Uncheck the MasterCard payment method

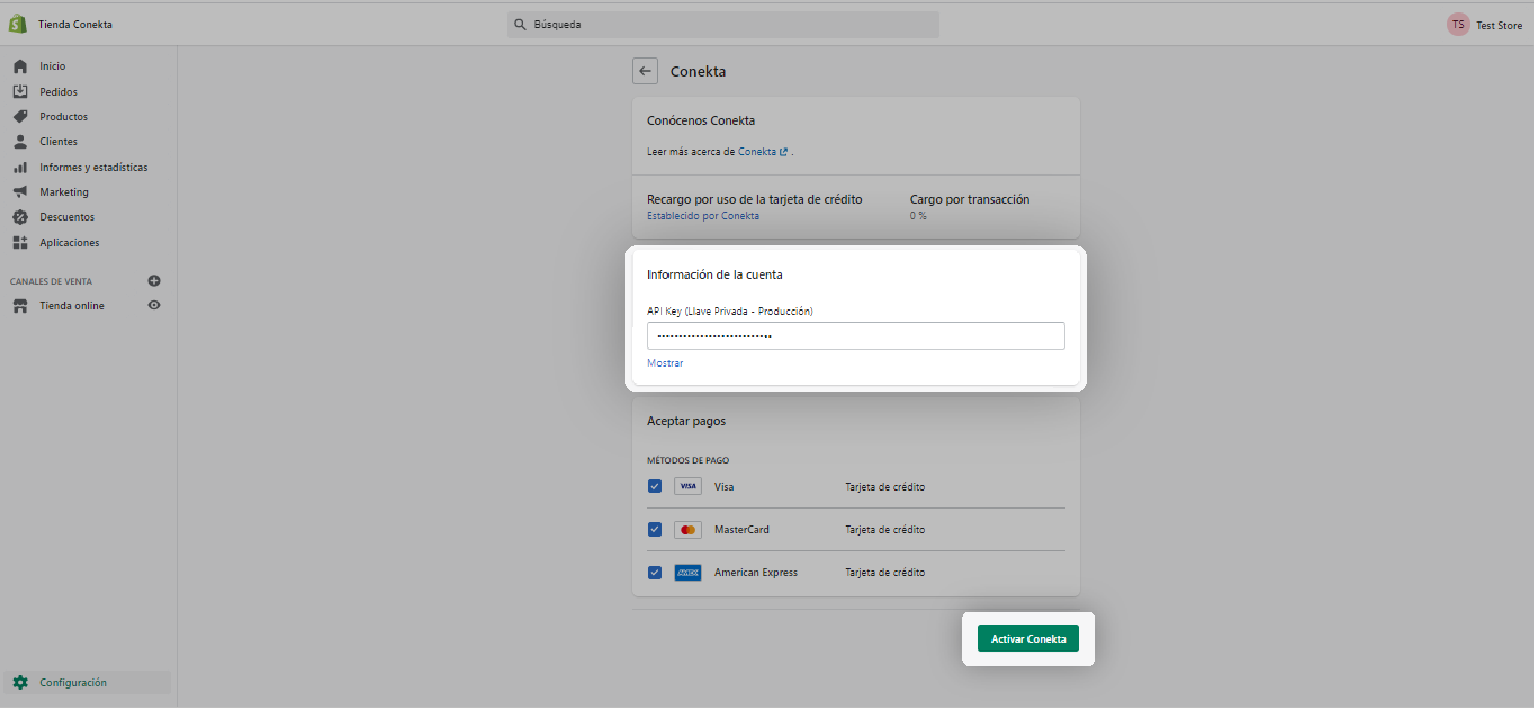click(655, 529)
